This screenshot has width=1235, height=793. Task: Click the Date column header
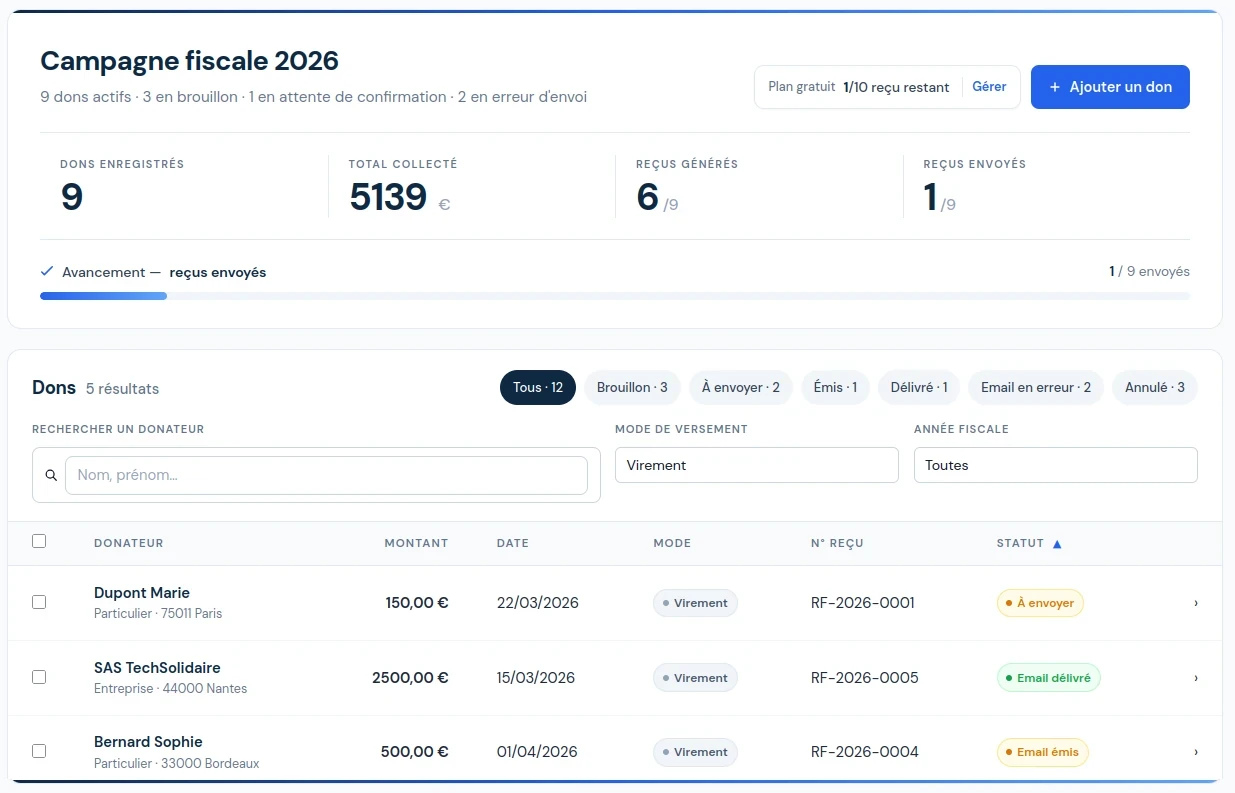coord(512,543)
